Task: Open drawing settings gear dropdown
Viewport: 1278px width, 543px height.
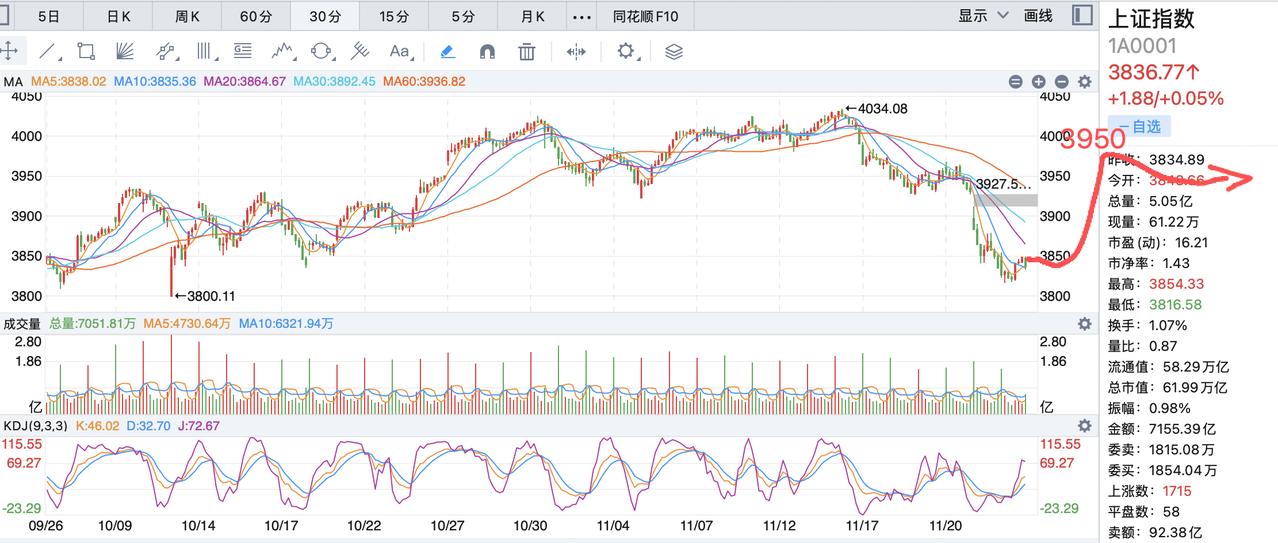Action: [629, 51]
